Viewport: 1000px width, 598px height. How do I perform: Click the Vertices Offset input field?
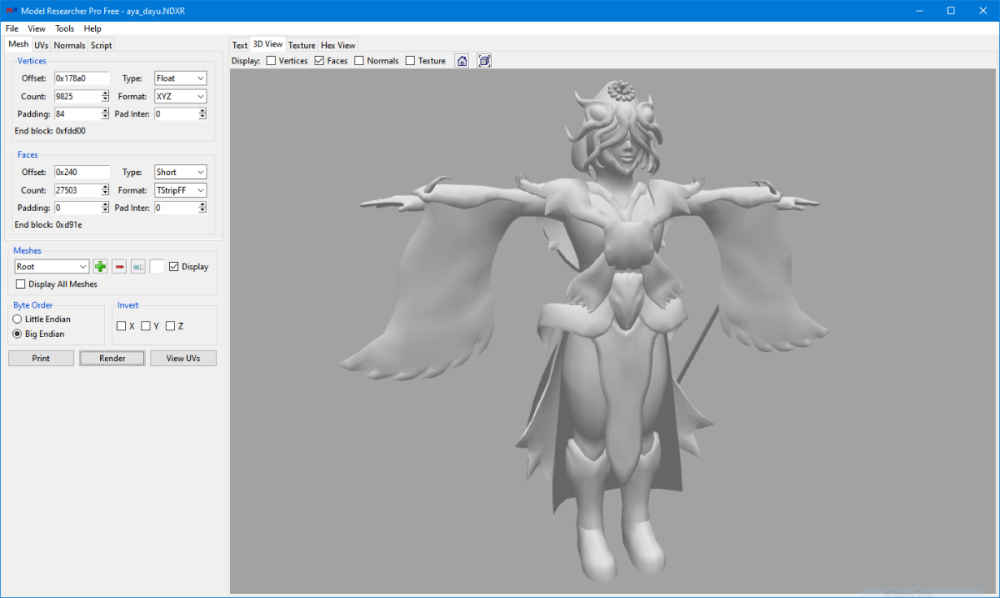81,78
